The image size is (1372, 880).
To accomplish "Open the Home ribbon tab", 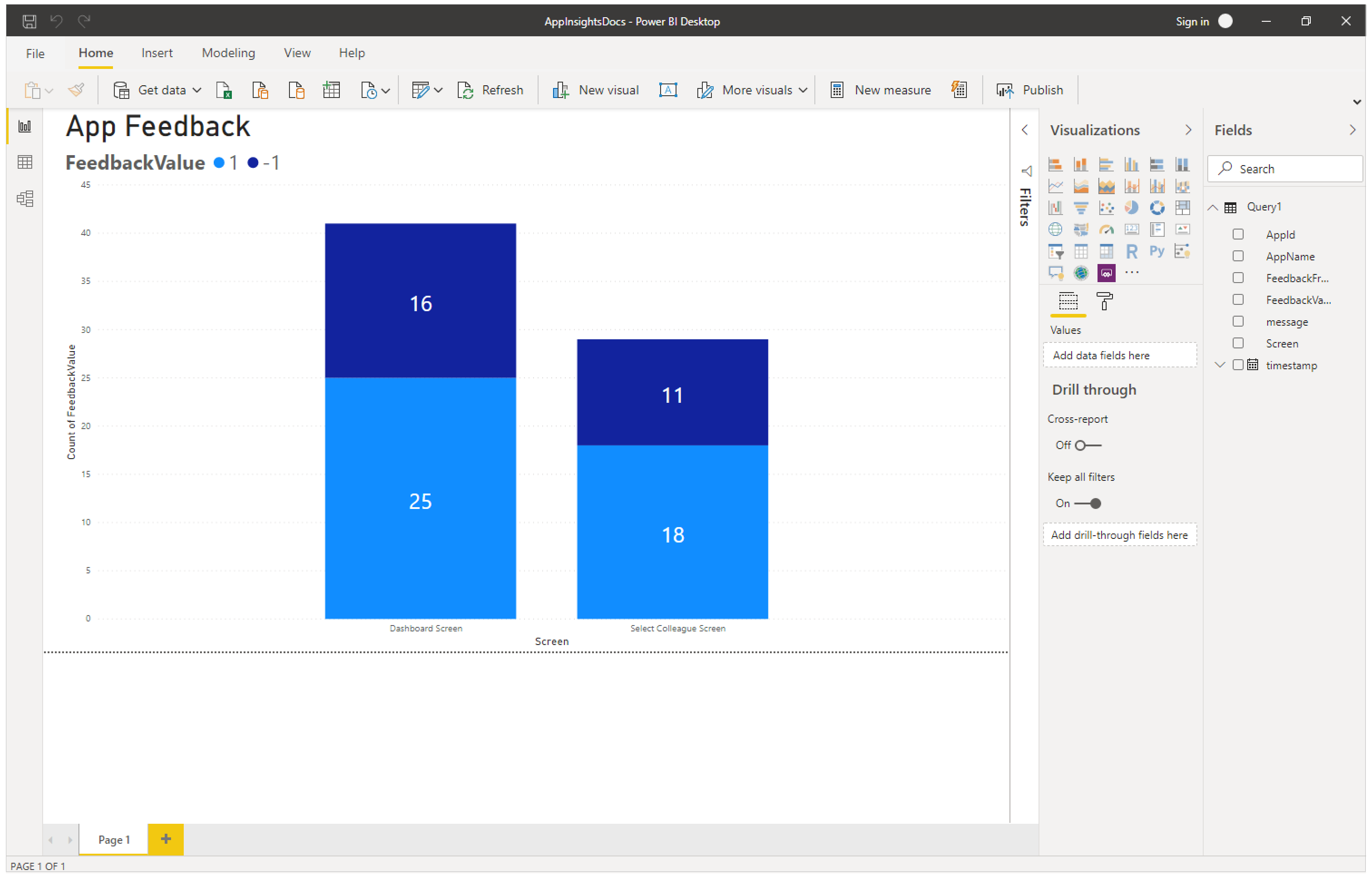I will [96, 52].
